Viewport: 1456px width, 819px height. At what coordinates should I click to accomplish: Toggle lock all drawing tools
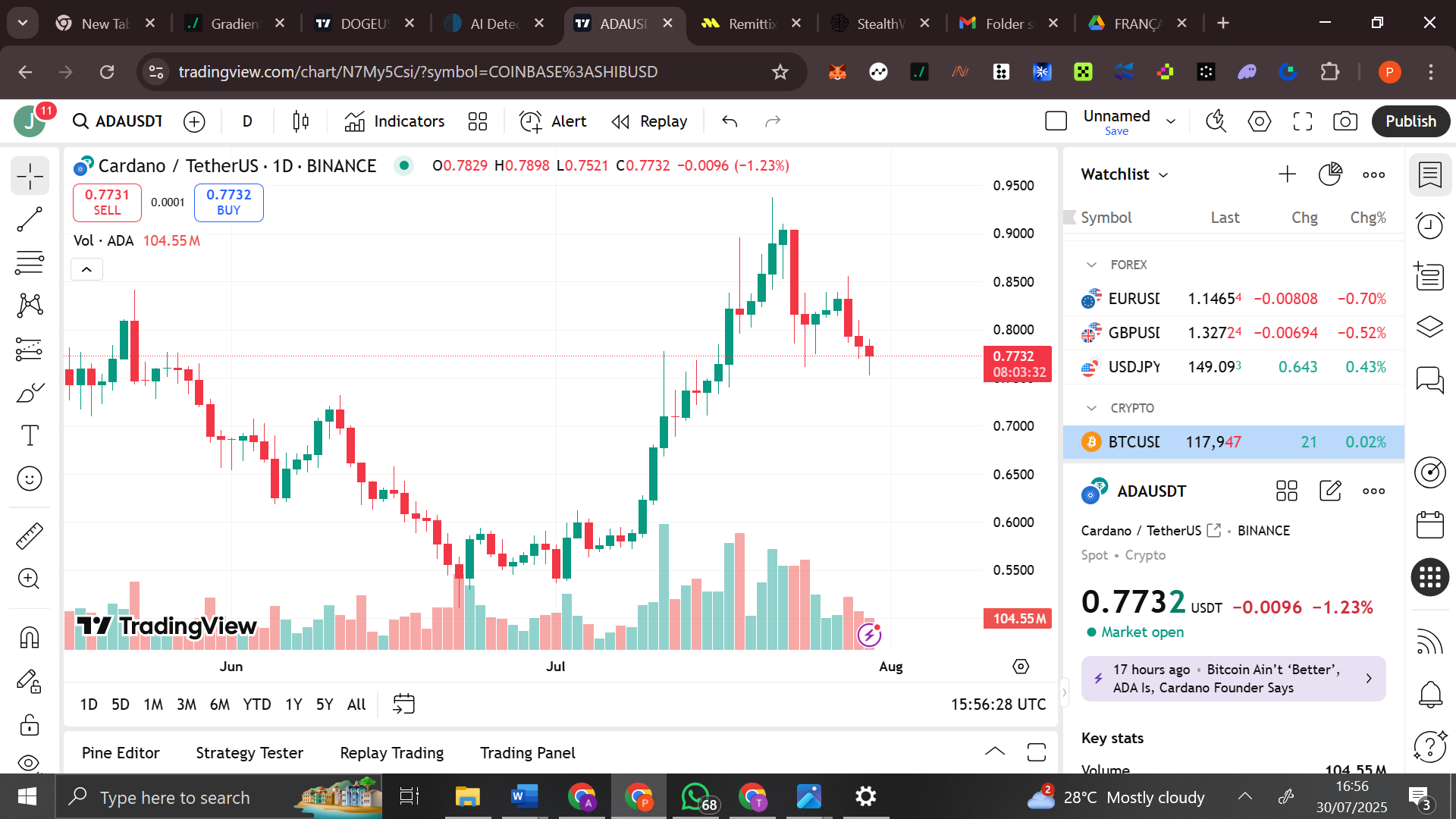point(30,725)
